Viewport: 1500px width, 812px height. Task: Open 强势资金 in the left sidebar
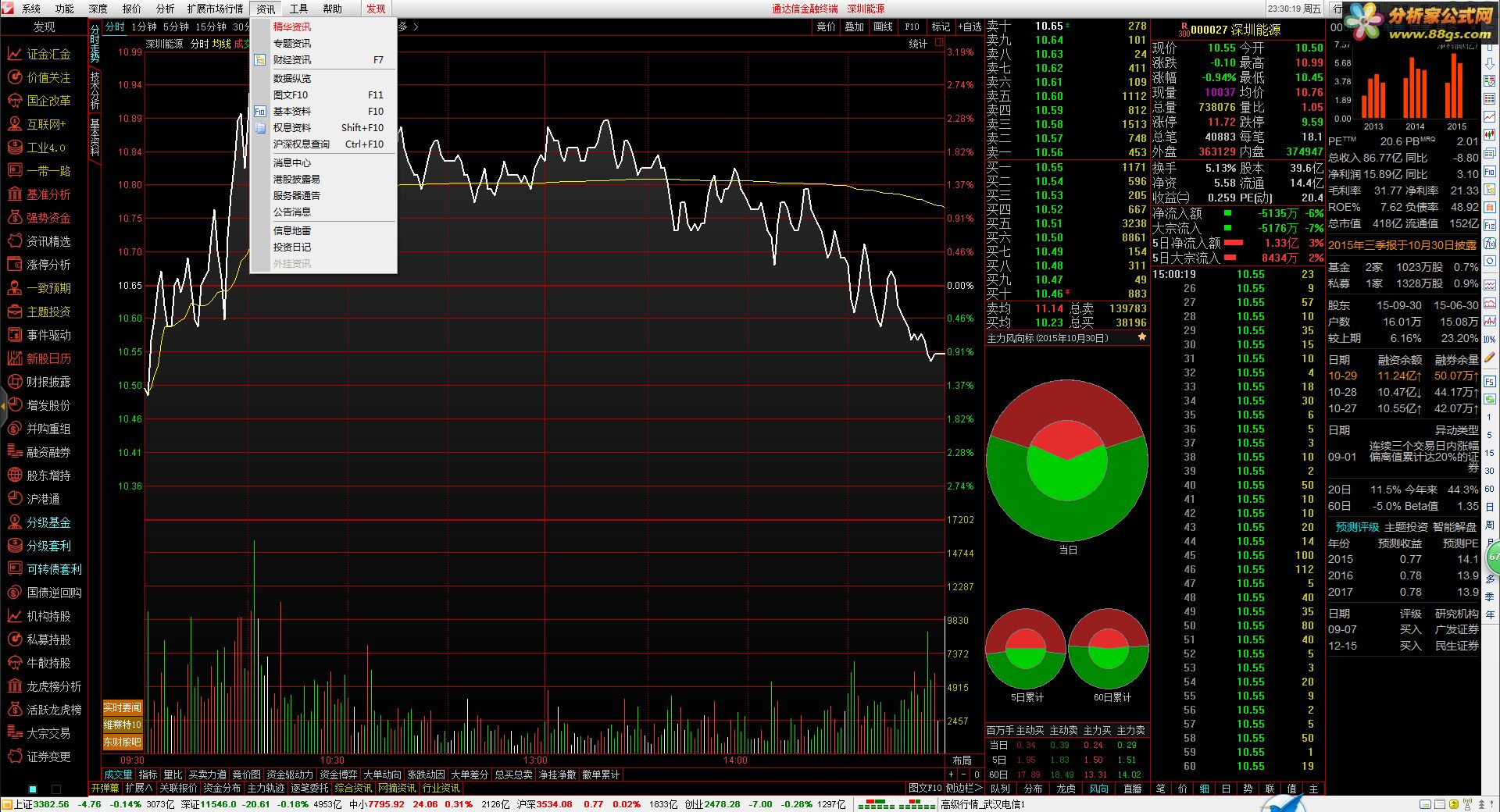(39, 218)
